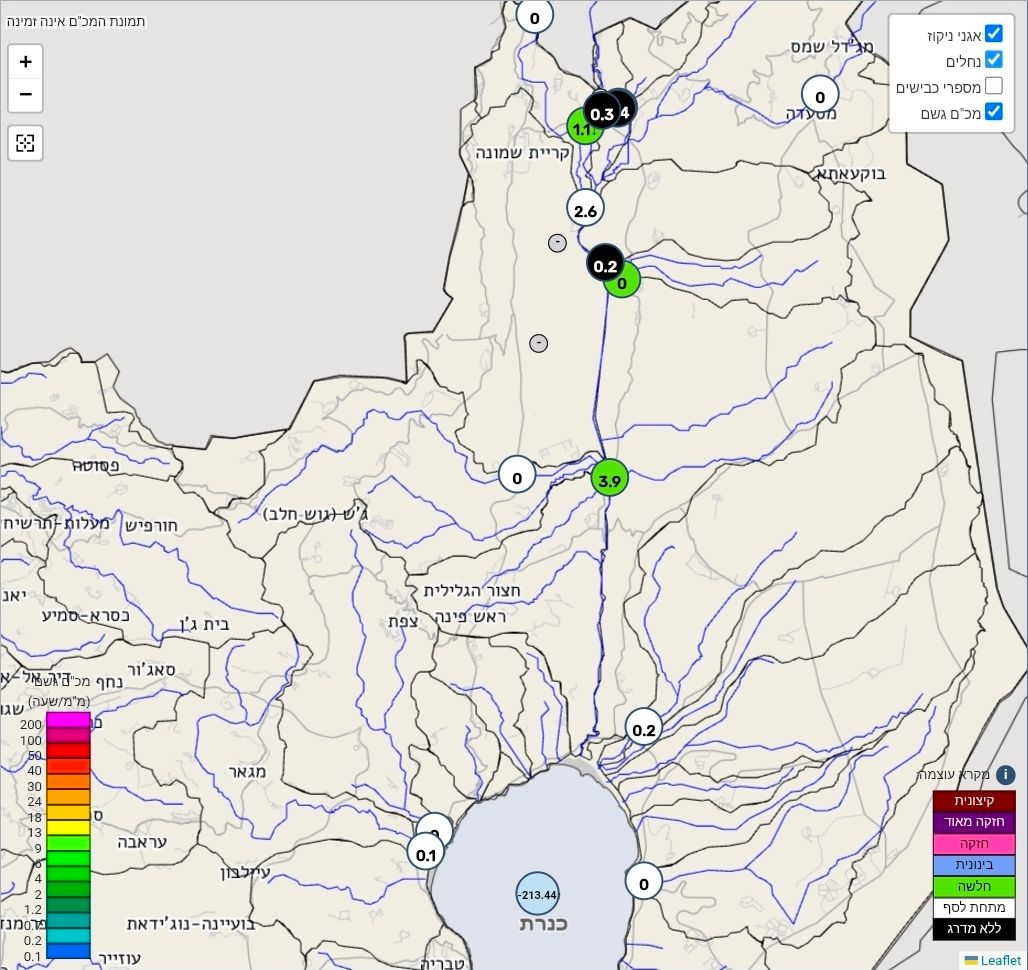Select the green 1.1 marker near קריית שמונה

pyautogui.click(x=581, y=130)
